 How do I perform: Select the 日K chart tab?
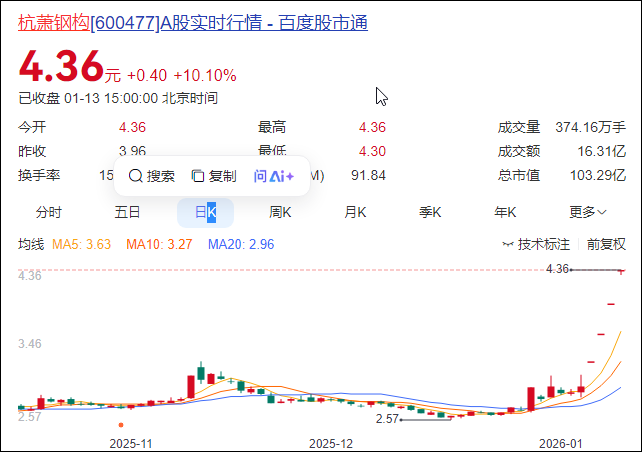coord(205,212)
